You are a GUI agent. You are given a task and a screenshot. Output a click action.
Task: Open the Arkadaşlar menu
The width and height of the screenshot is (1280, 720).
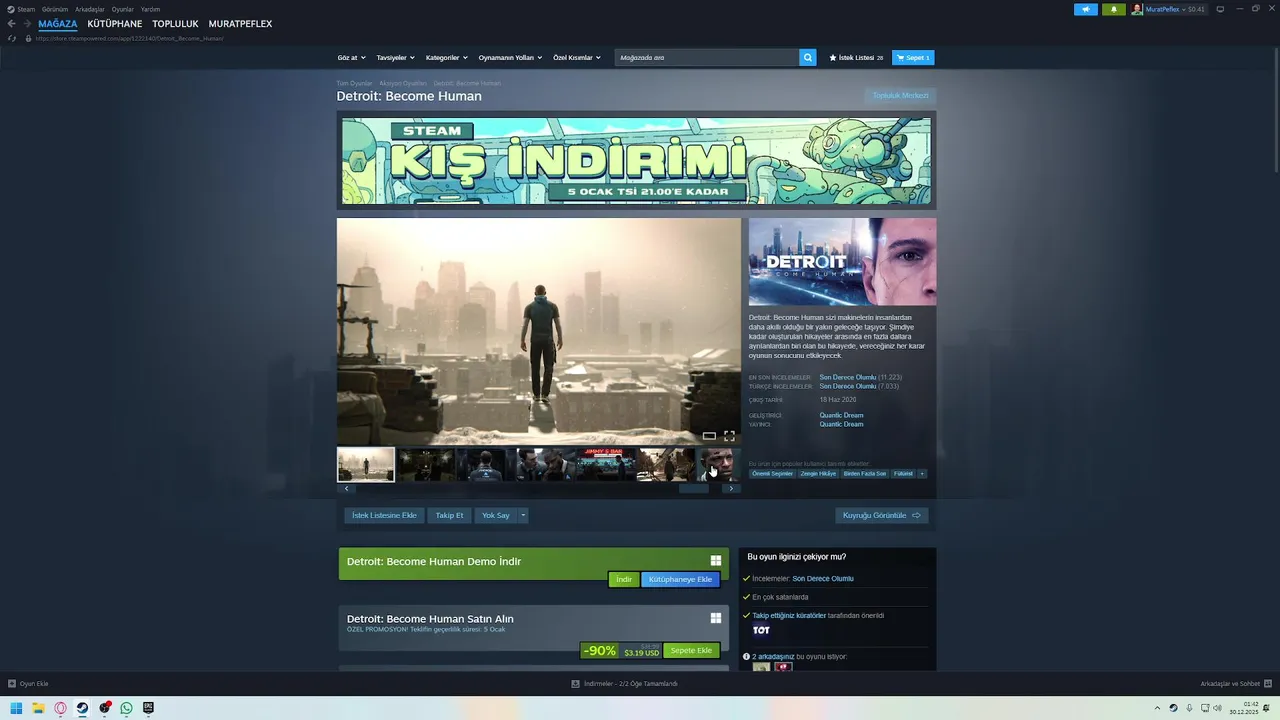click(90, 9)
